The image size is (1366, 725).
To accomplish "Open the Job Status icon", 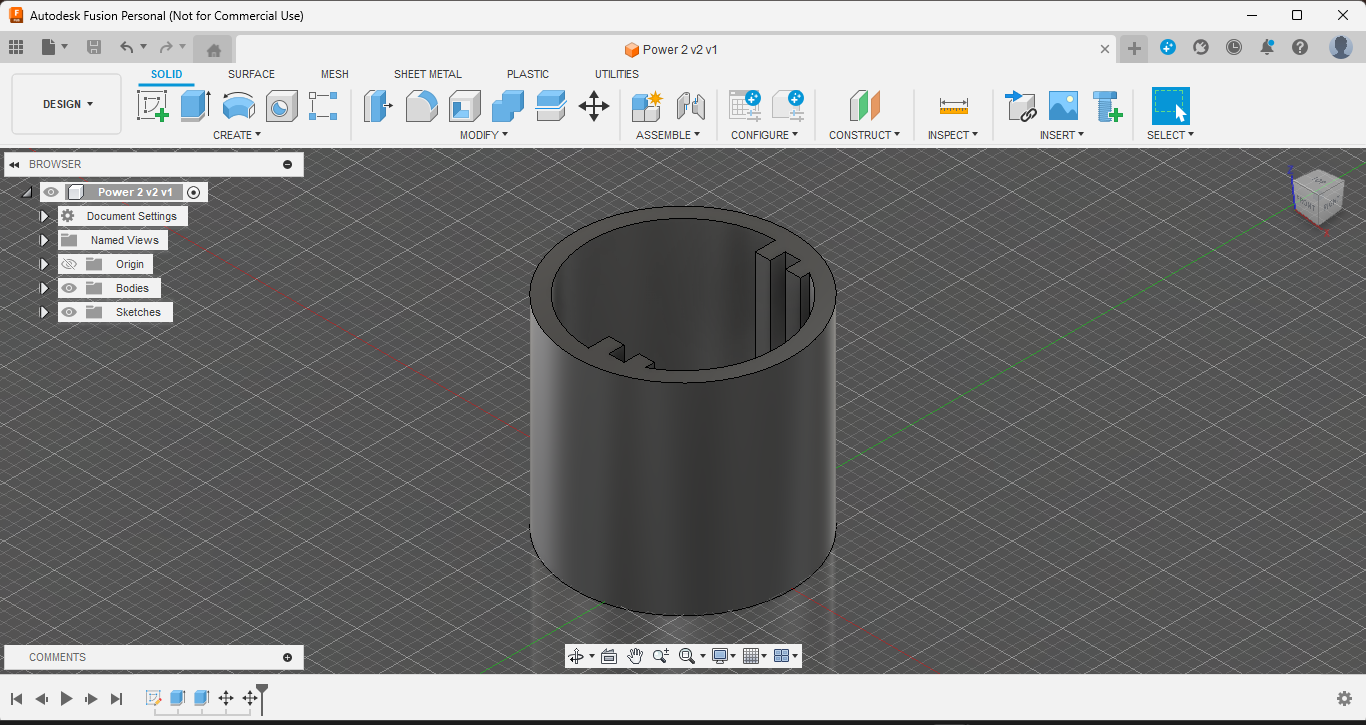I will [x=1234, y=47].
